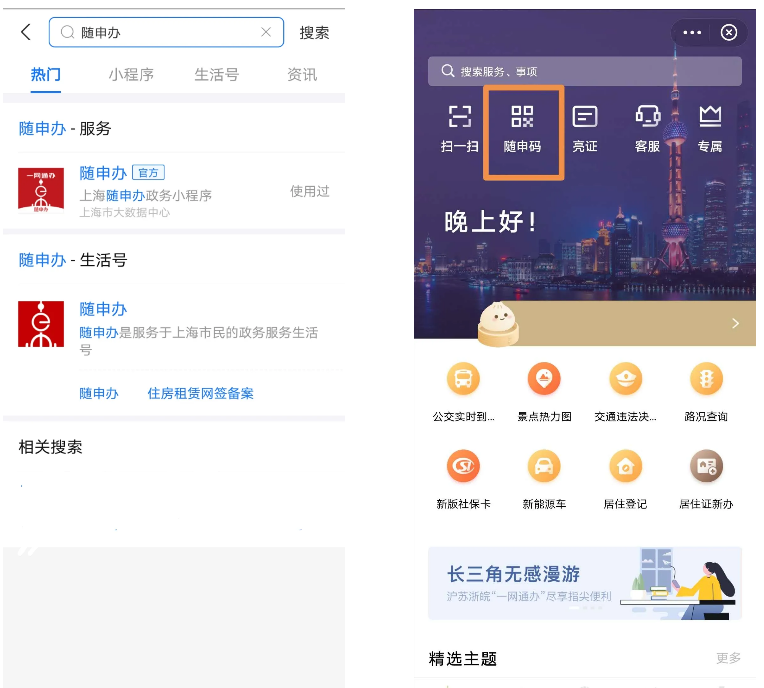Go back using the left arrow

[x=26, y=33]
